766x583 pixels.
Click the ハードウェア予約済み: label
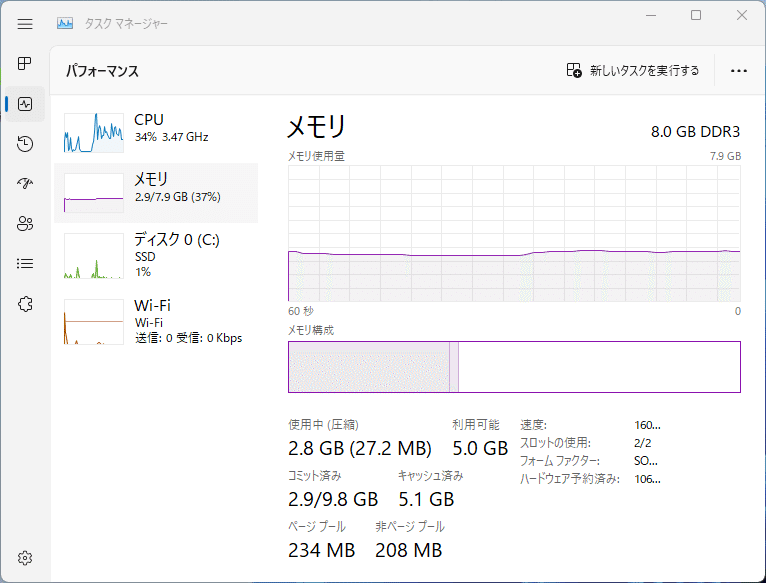click(x=570, y=479)
